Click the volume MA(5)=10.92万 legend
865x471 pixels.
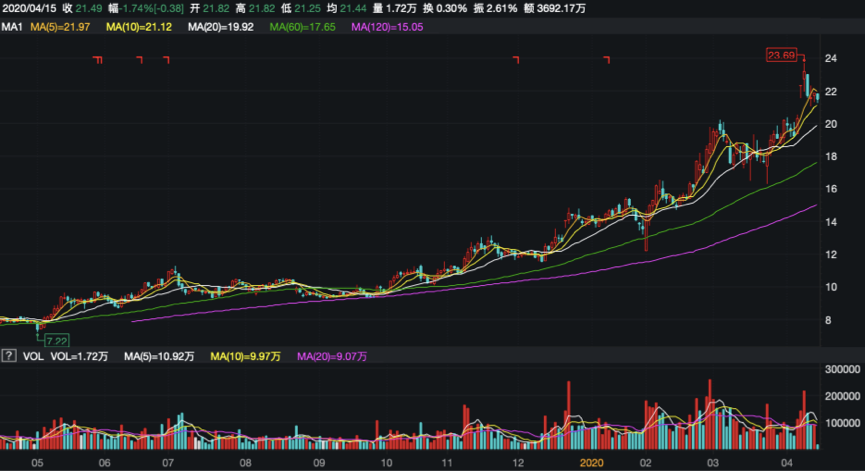pyautogui.click(x=159, y=356)
